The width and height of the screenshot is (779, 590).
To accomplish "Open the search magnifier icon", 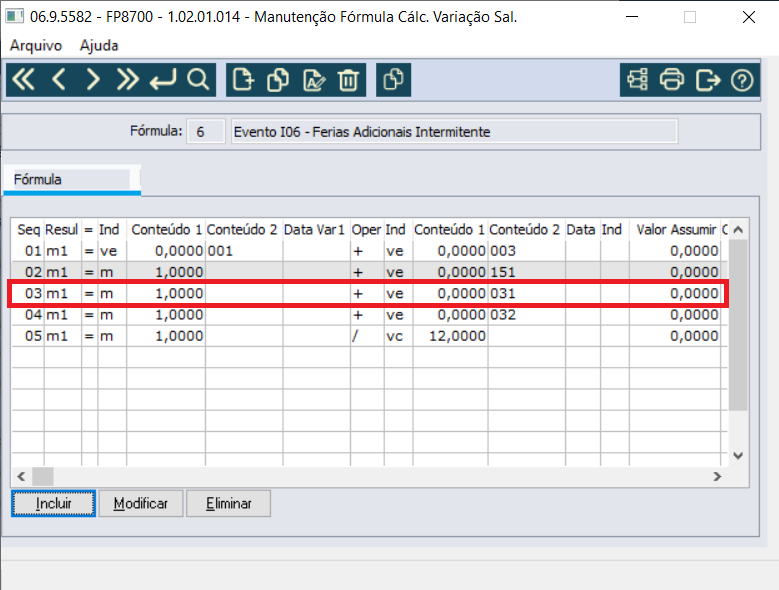I will 198,79.
